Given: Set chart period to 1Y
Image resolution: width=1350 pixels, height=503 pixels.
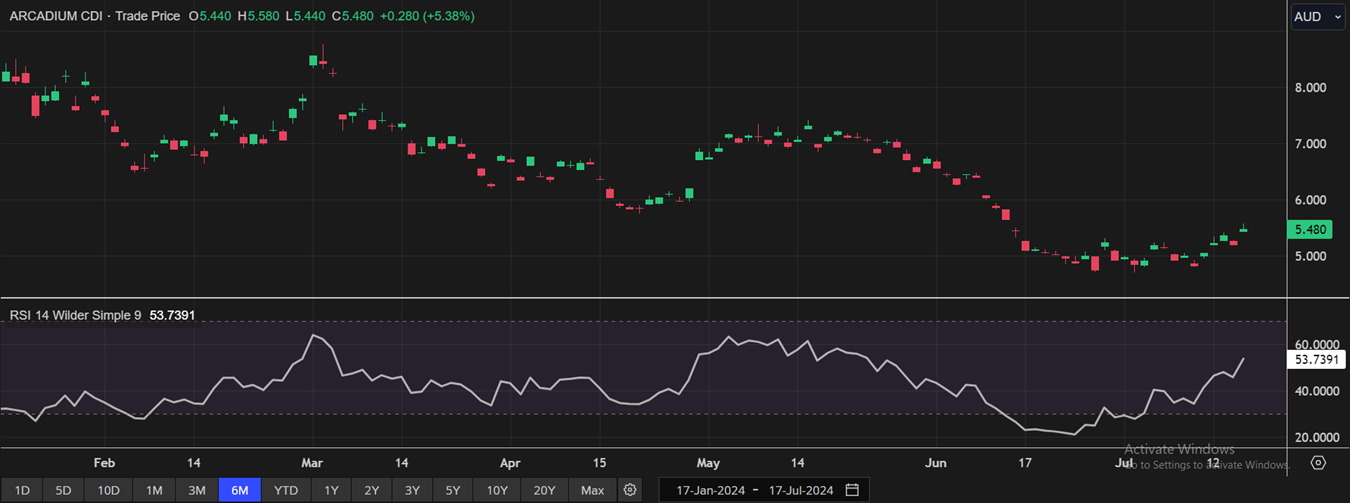Looking at the screenshot, I should 331,490.
